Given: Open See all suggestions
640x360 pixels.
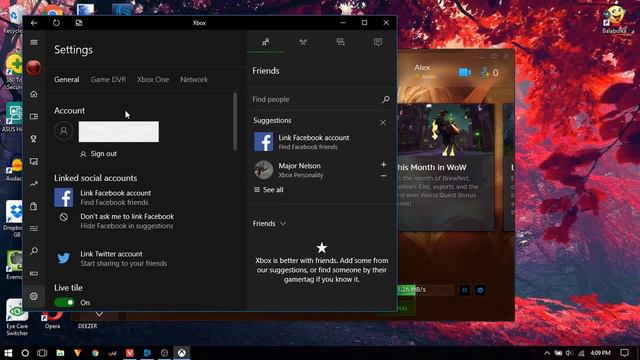Looking at the screenshot, I should (x=269, y=190).
